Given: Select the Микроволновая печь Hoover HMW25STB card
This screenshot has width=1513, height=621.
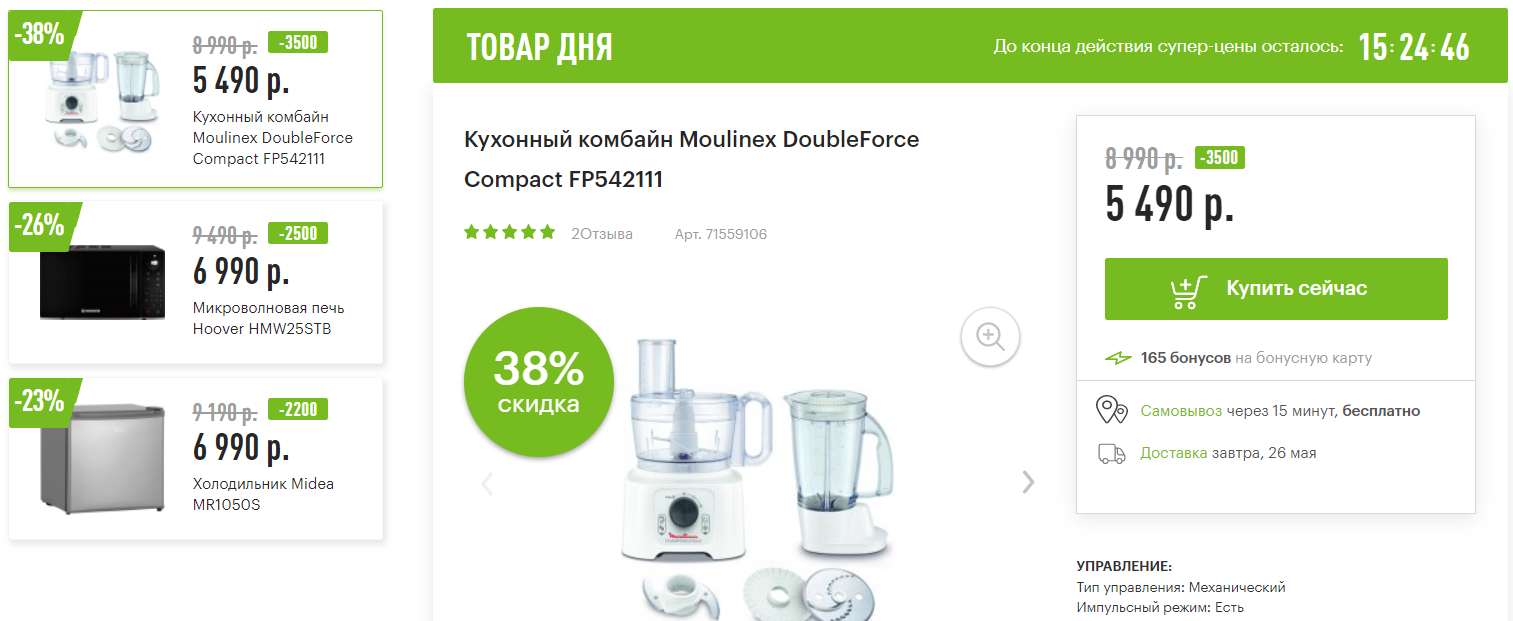Looking at the screenshot, I should [x=196, y=283].
